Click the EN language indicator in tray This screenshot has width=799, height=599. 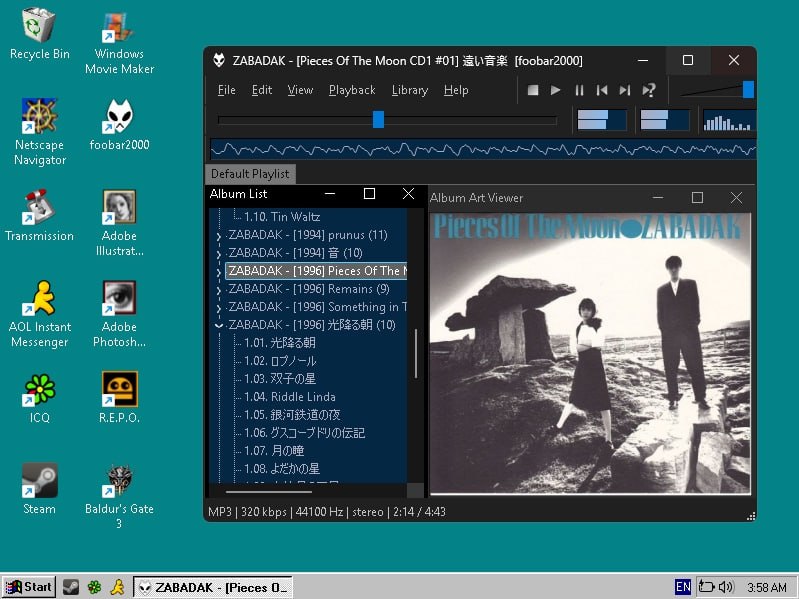[683, 587]
